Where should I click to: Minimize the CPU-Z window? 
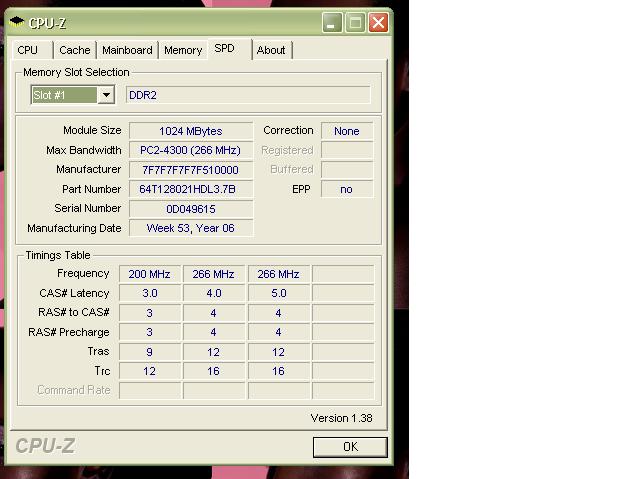click(x=332, y=22)
